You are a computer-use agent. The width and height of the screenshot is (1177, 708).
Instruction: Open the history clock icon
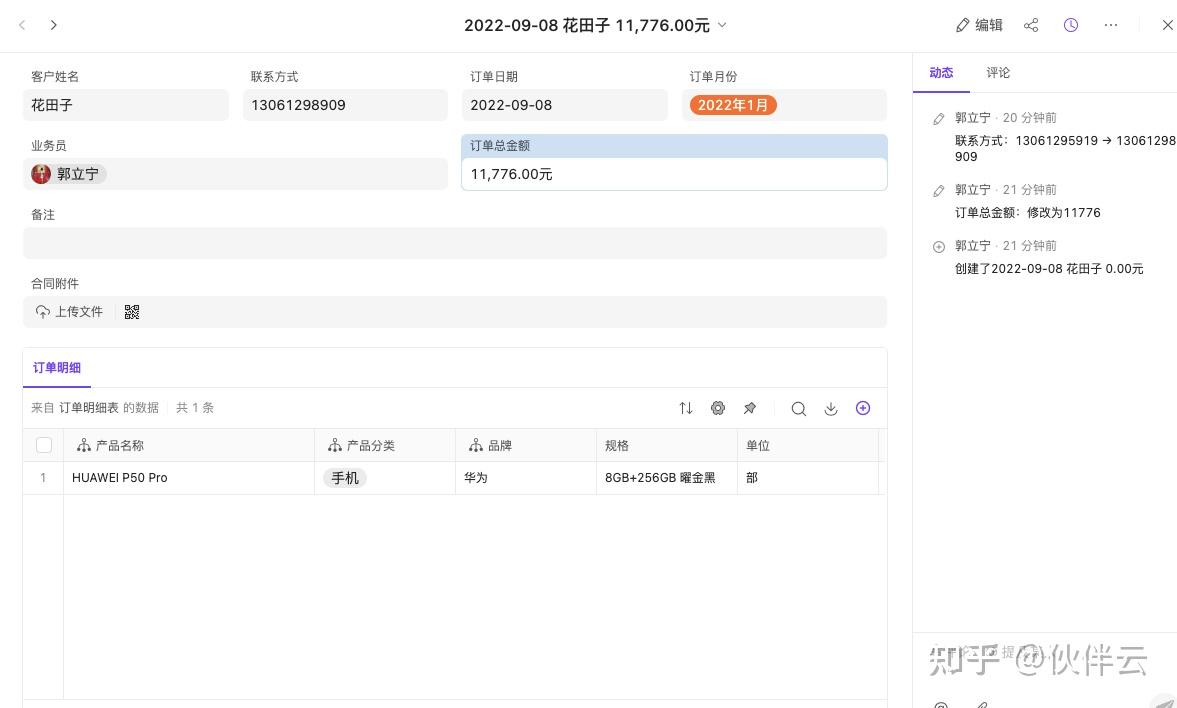click(x=1071, y=25)
